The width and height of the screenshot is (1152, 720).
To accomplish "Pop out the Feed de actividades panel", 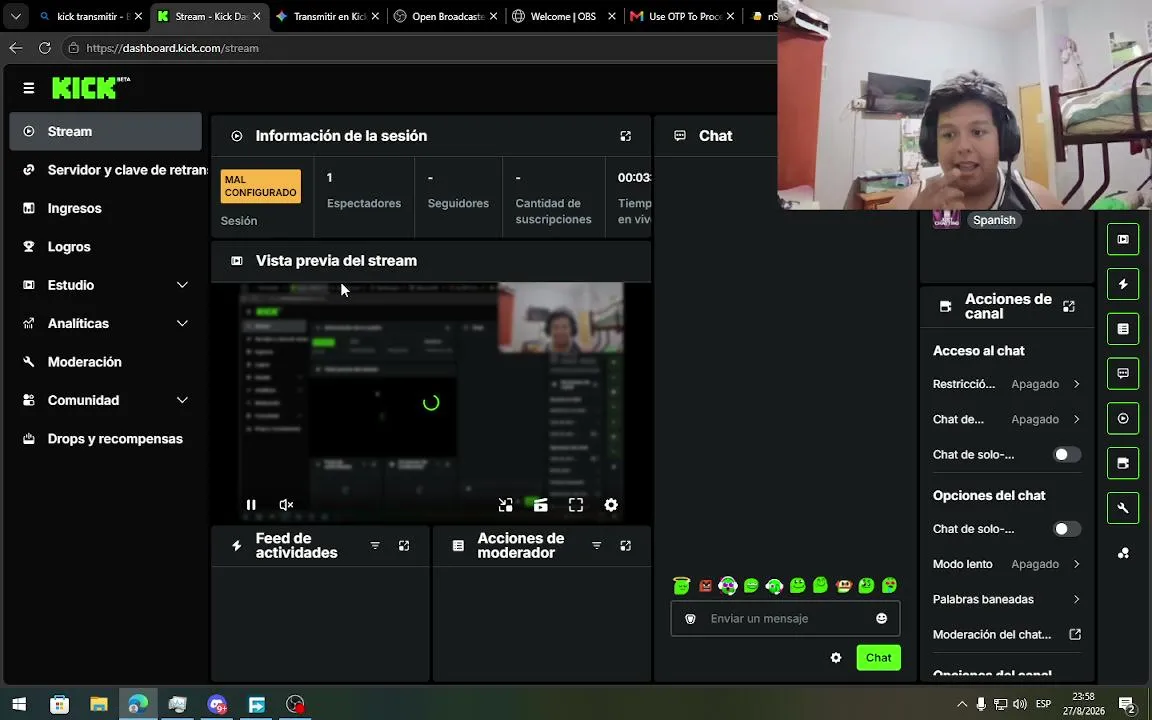I will (404, 546).
